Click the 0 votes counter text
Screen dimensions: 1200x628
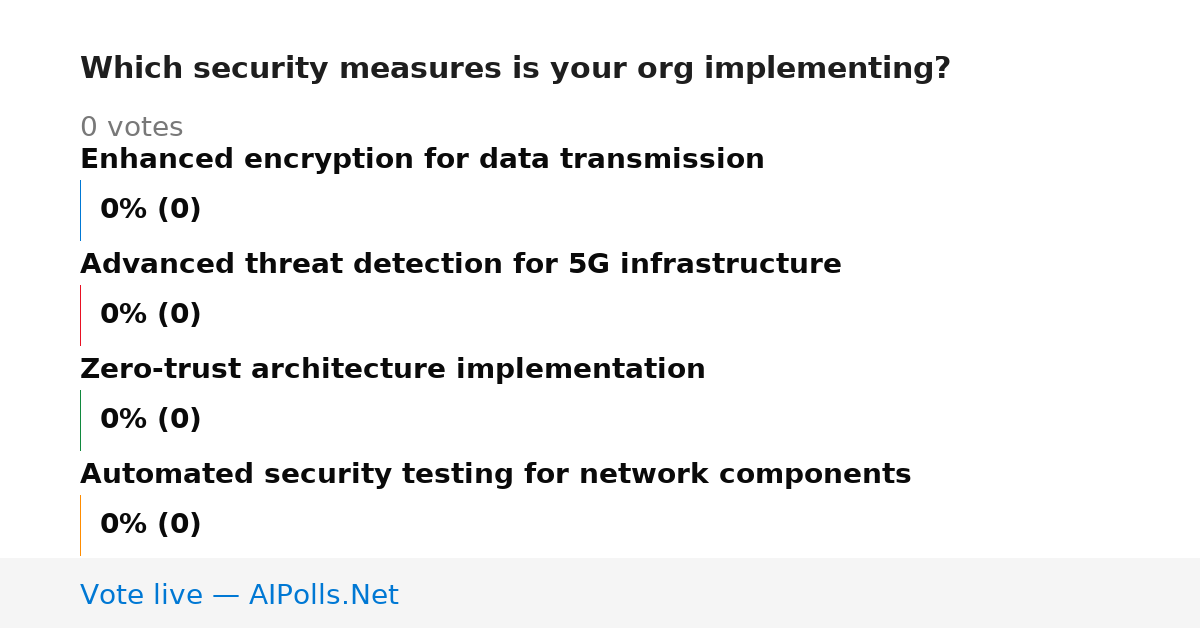[x=131, y=128]
